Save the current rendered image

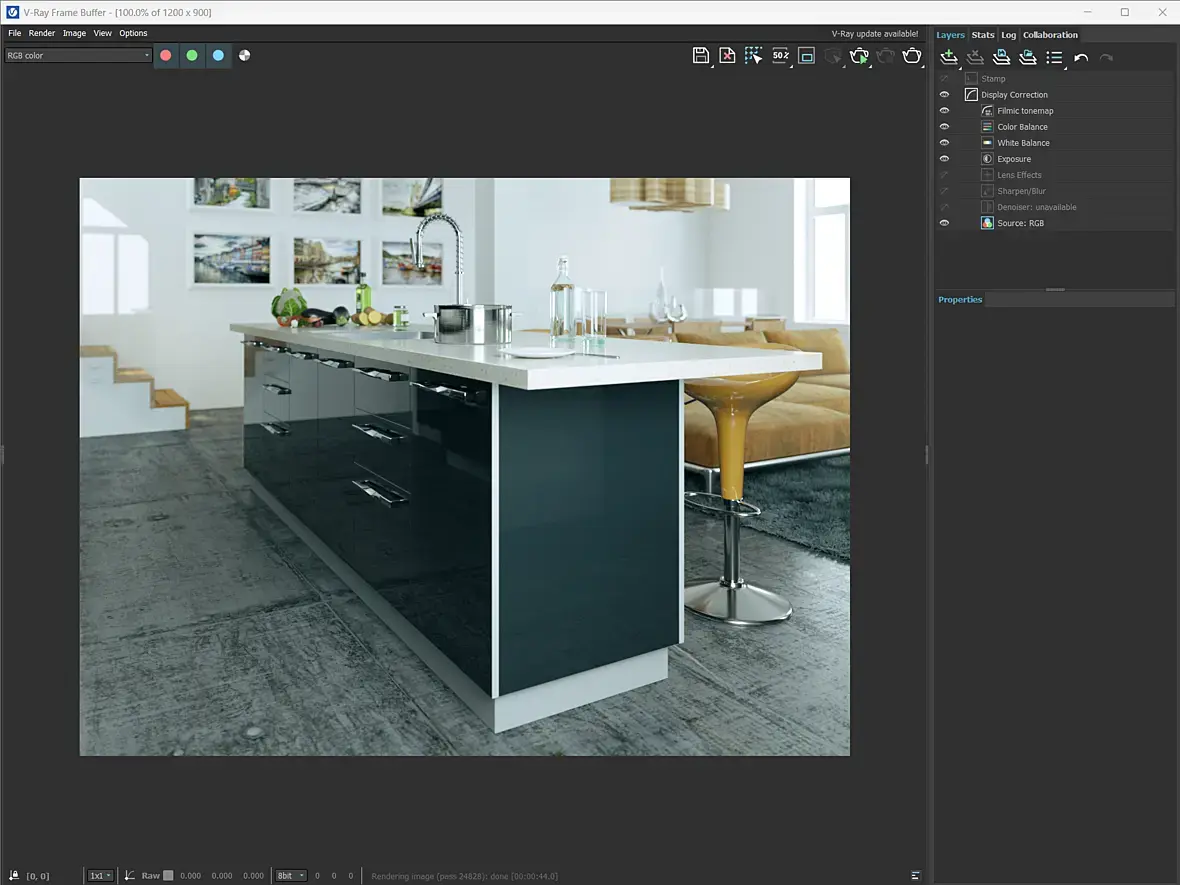700,56
